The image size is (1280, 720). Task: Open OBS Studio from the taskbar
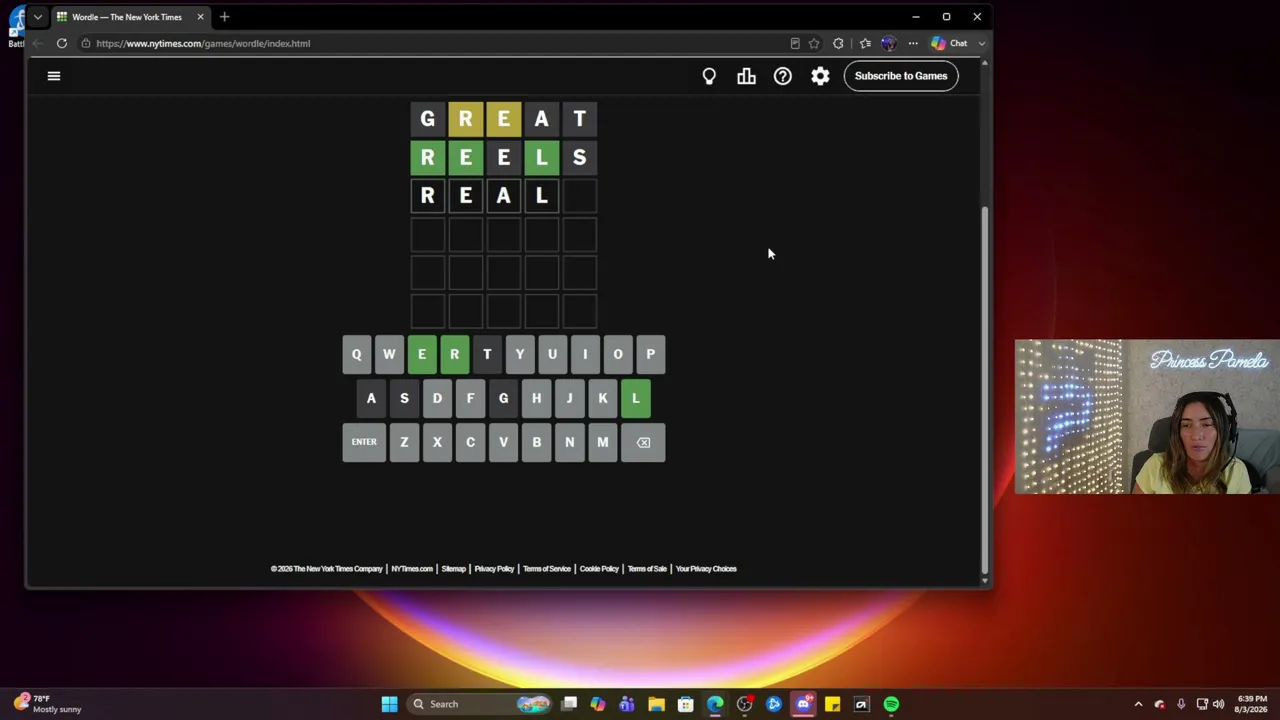tap(744, 704)
